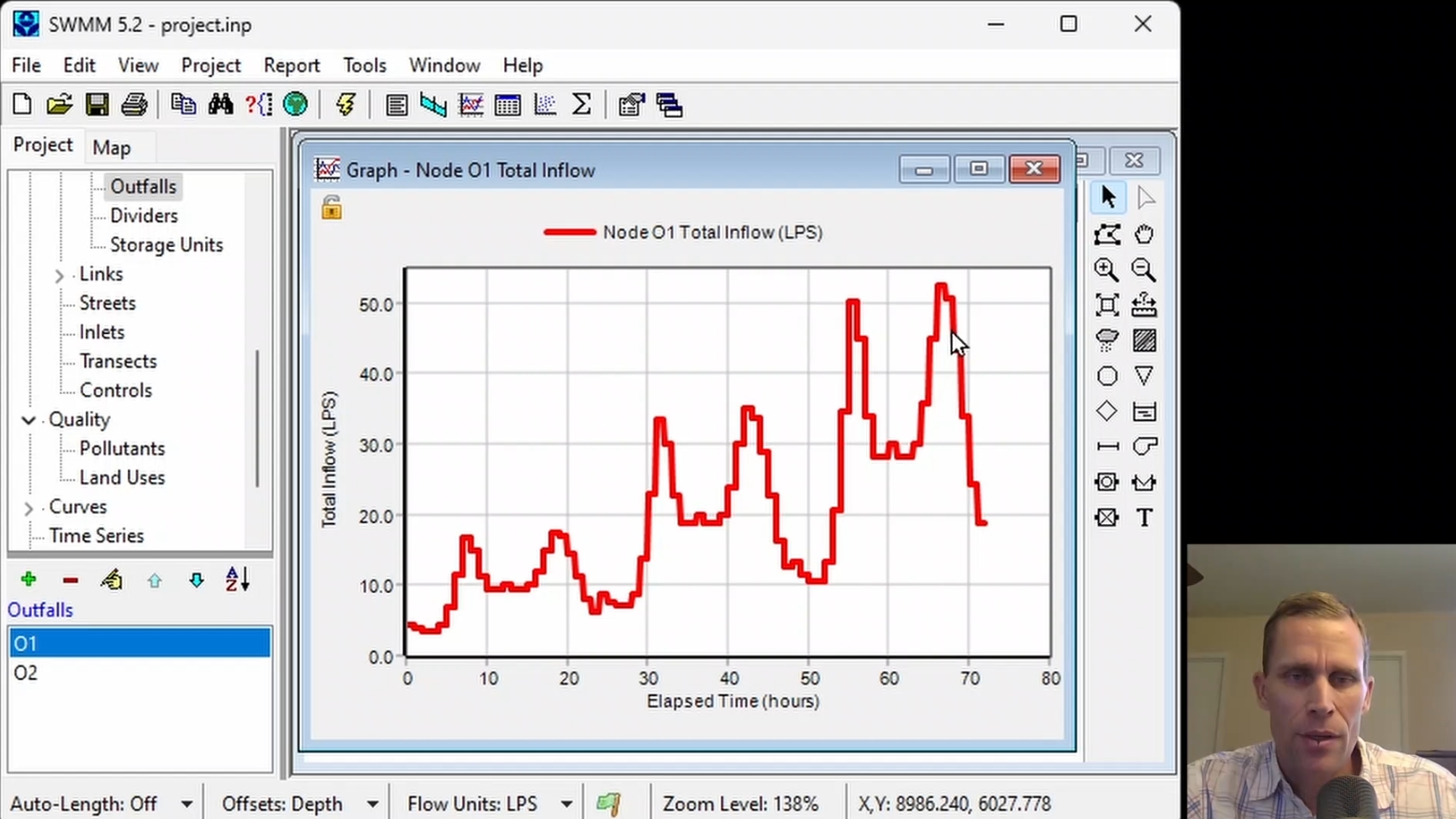Select the Zoom Out magnifier tool
Screen dimensions: 1456x819
pyautogui.click(x=1143, y=270)
